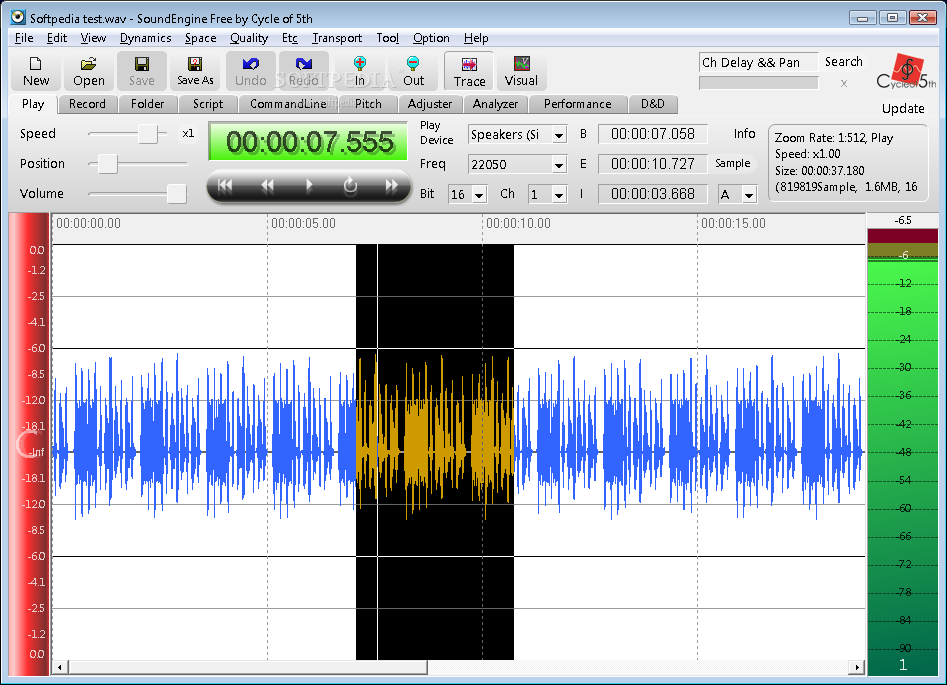Screen dimensions: 947x685
Task: Click the Volume slider thumb
Action: [176, 193]
